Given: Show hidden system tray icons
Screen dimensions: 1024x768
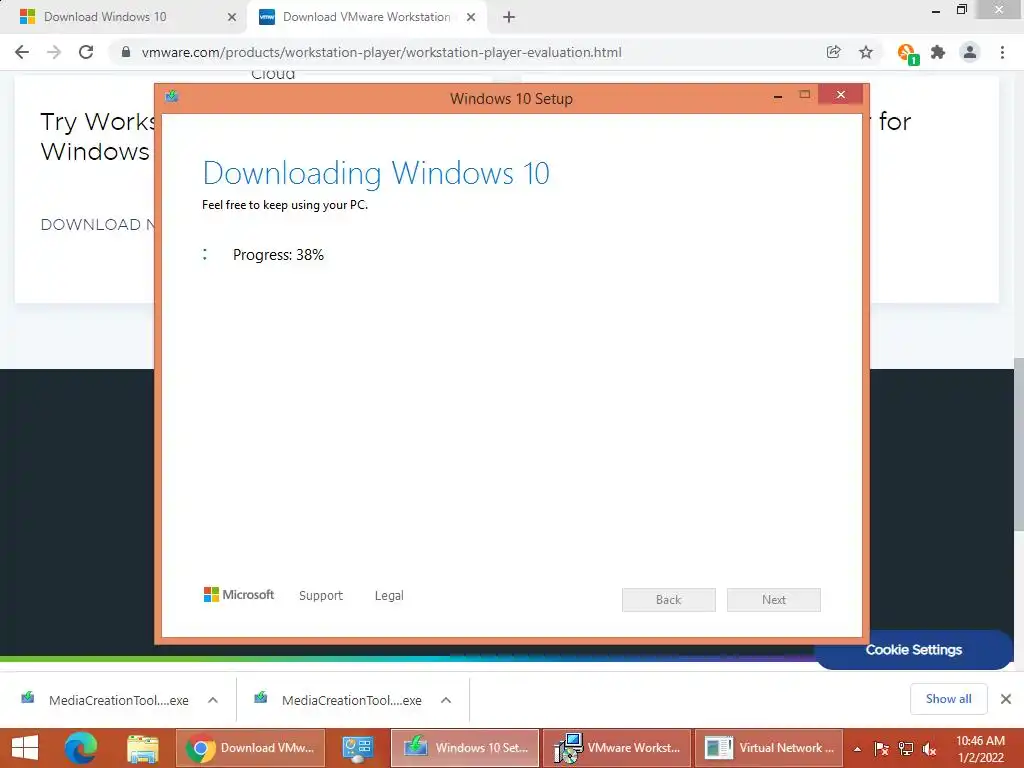Looking at the screenshot, I should point(857,749).
